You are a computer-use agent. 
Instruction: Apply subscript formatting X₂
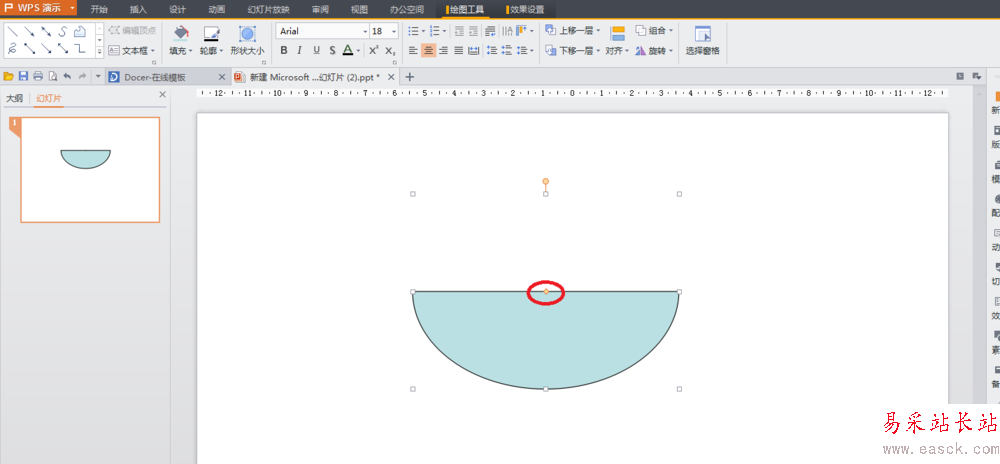[390, 50]
